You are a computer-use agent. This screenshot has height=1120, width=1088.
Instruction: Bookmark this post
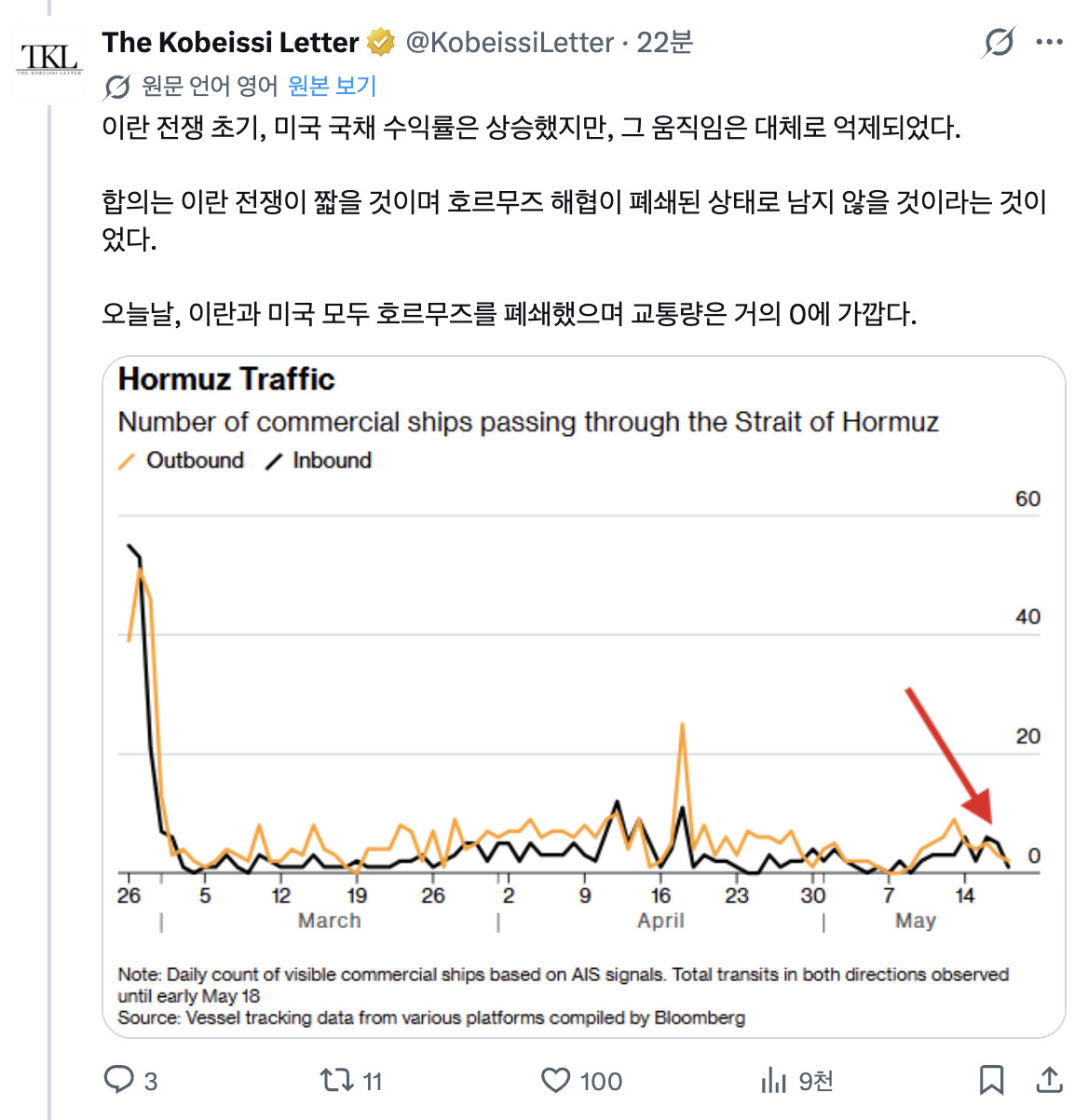pos(992,1080)
